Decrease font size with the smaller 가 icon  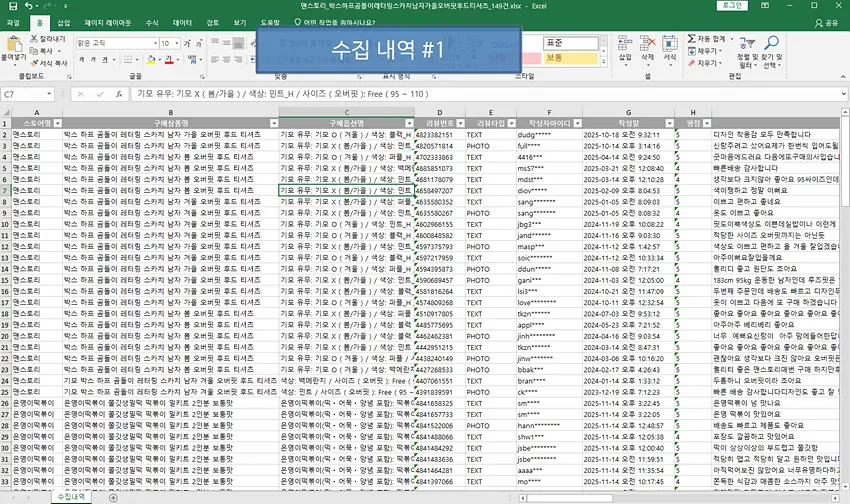199,43
